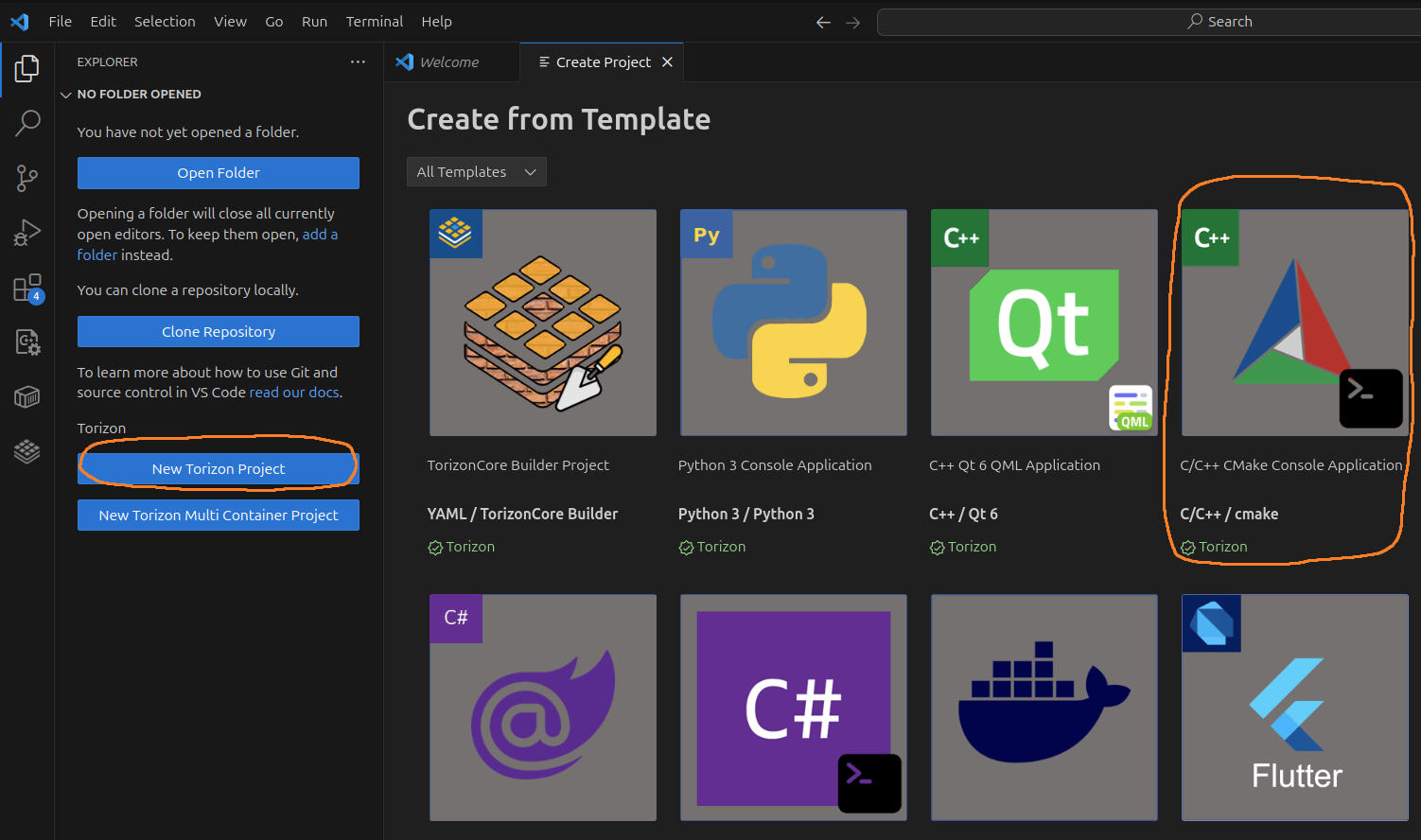The height and width of the screenshot is (840, 1421).
Task: Click the top Search input field
Action: pyautogui.click(x=1149, y=22)
